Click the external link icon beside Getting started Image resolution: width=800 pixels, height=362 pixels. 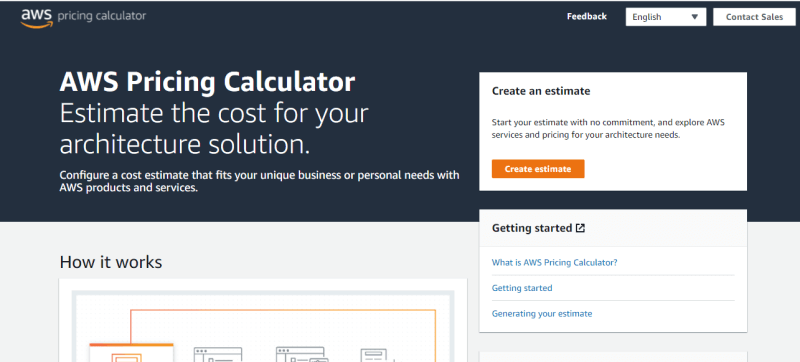pyautogui.click(x=580, y=228)
